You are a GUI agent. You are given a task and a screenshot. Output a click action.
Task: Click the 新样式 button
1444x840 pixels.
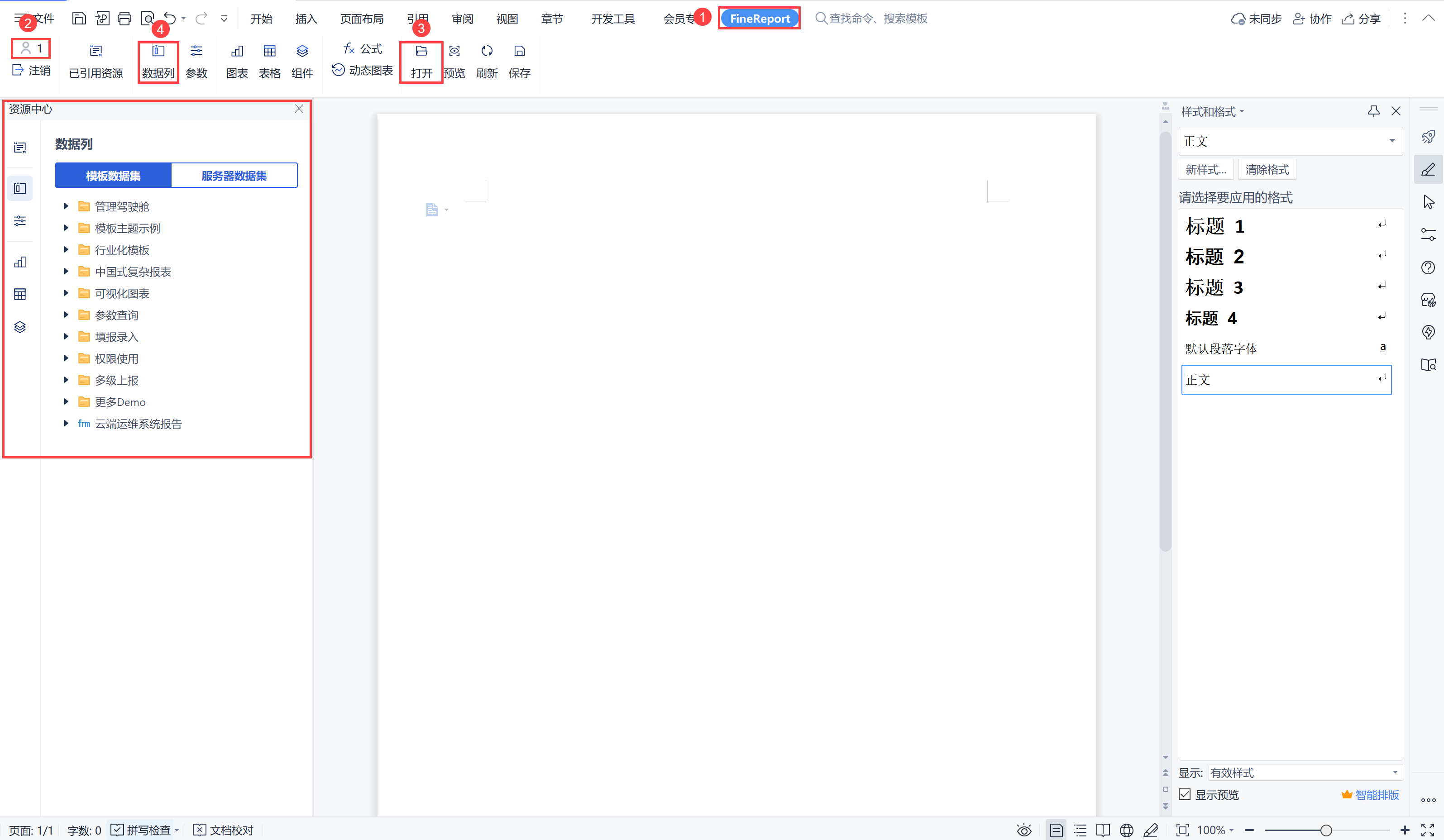pos(1205,170)
